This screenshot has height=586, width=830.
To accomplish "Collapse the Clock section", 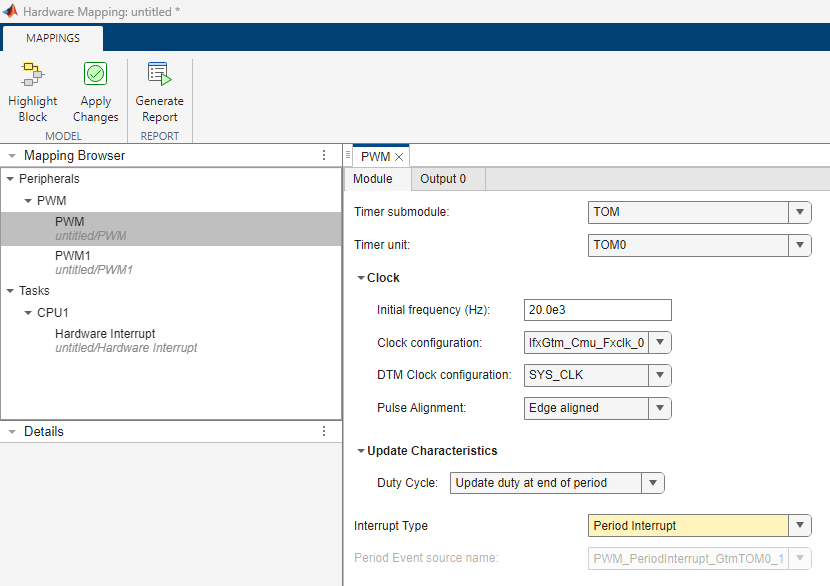I will coord(361,278).
